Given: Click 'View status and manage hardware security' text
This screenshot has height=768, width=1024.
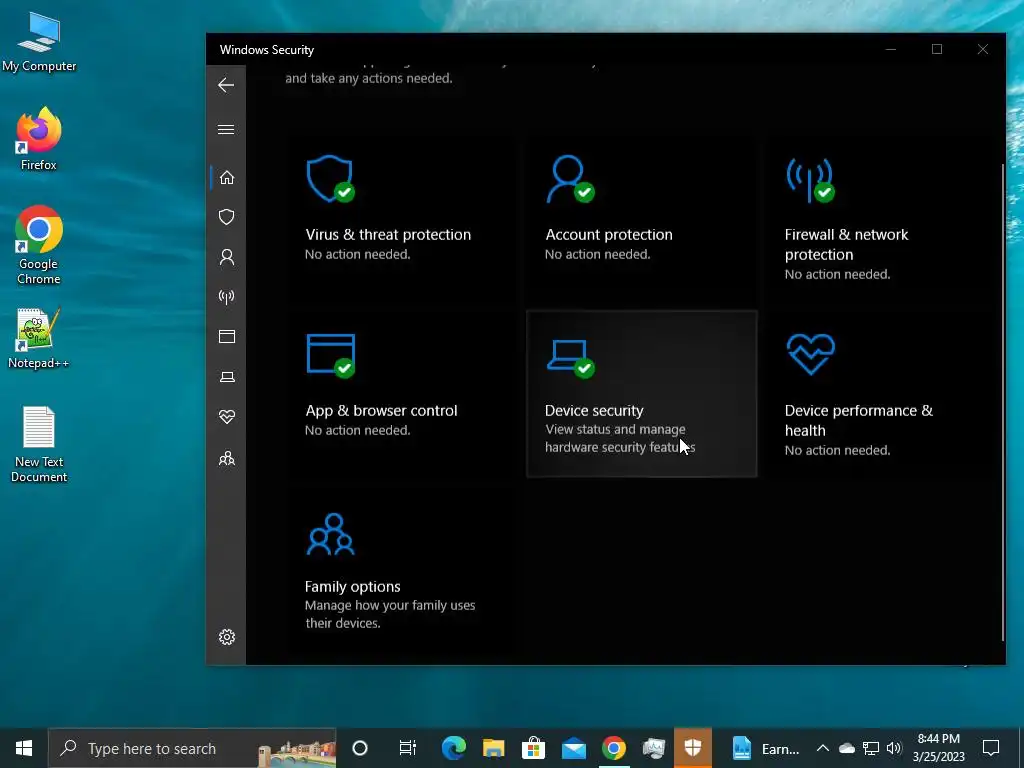Looking at the screenshot, I should click(x=620, y=438).
